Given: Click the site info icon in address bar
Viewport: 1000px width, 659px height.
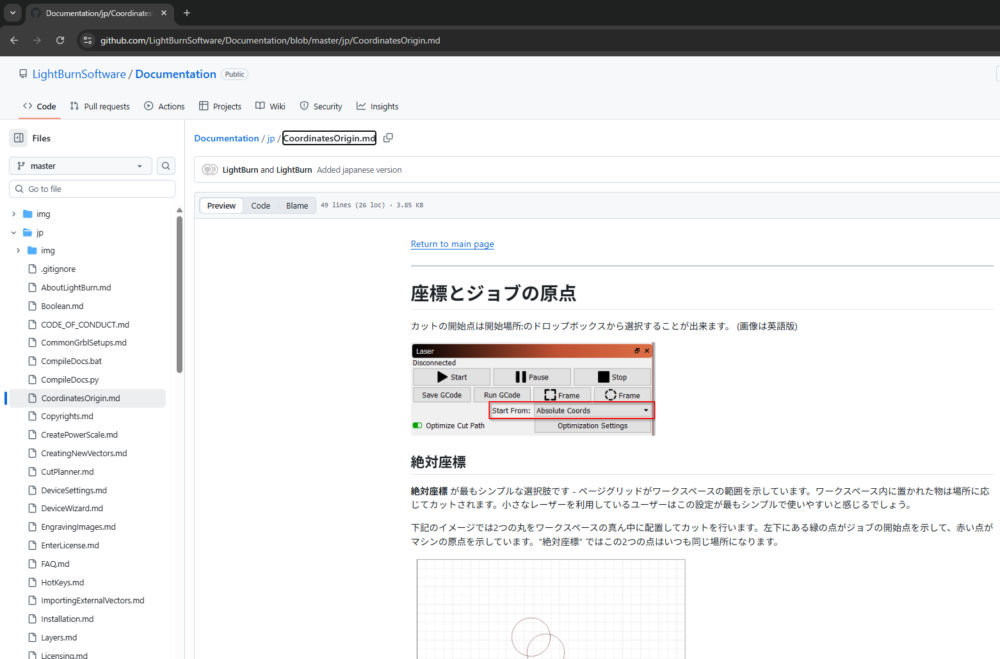Looking at the screenshot, I should tap(87, 40).
